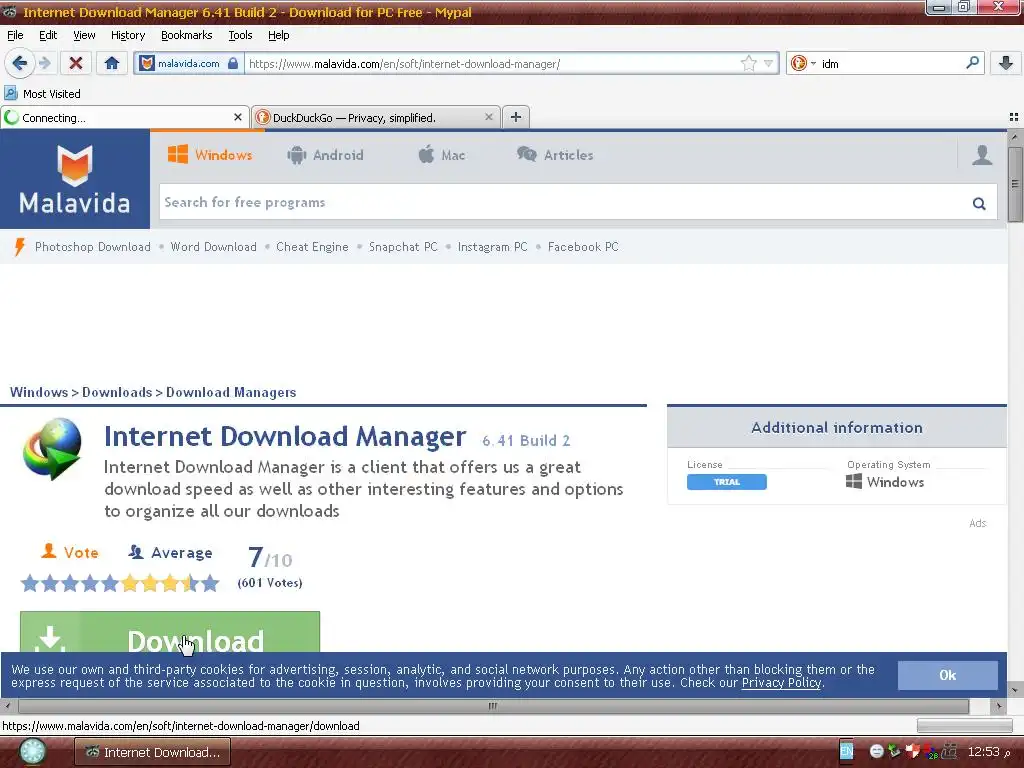Open the start menu orb on the taskbar
Viewport: 1024px width, 768px height.
click(32, 752)
